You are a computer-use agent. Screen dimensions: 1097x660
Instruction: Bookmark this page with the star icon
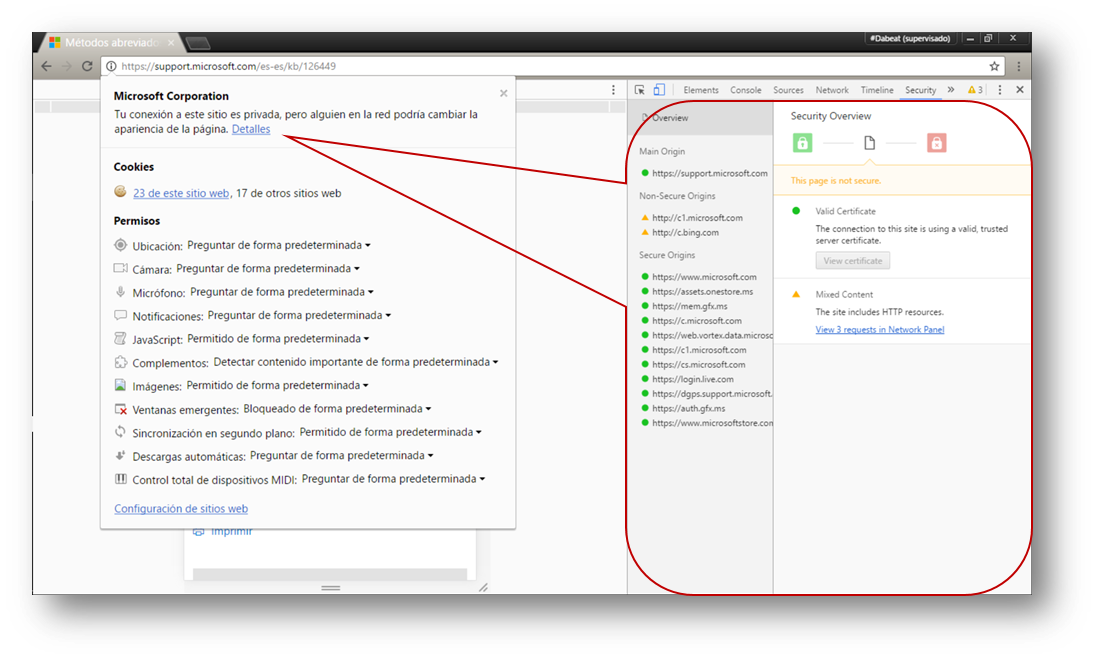(994, 66)
